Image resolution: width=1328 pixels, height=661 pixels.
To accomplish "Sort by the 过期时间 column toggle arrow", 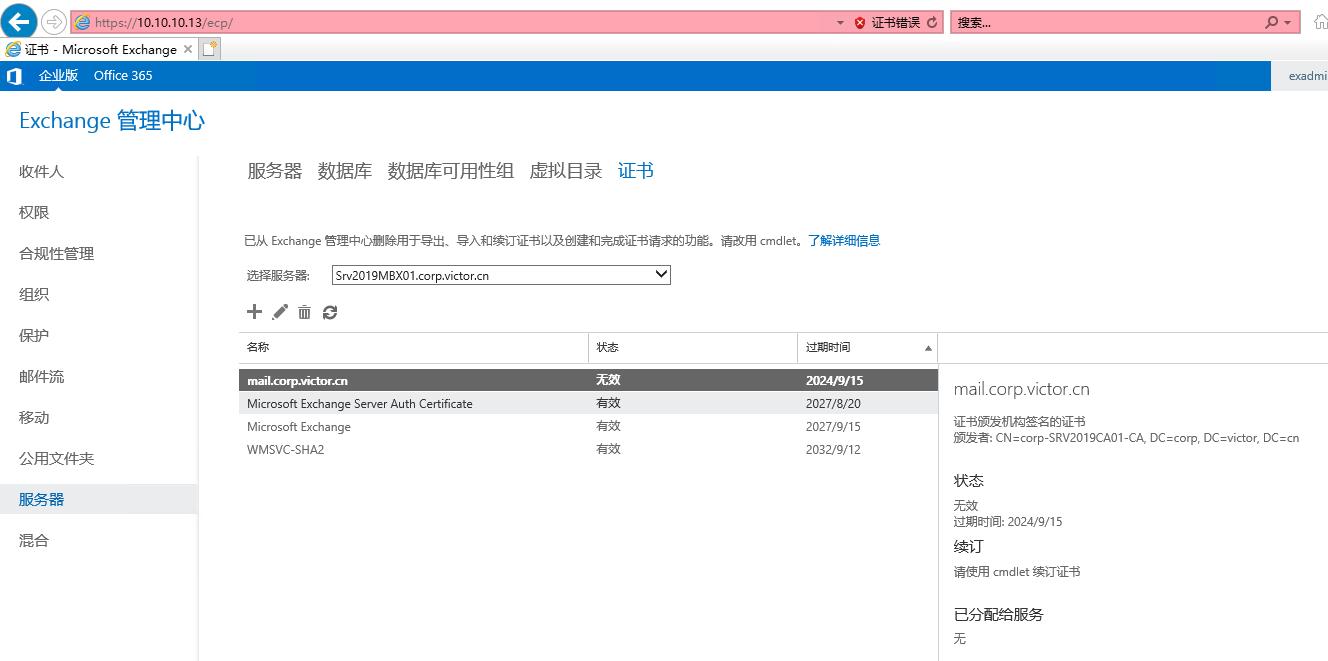I will (927, 347).
